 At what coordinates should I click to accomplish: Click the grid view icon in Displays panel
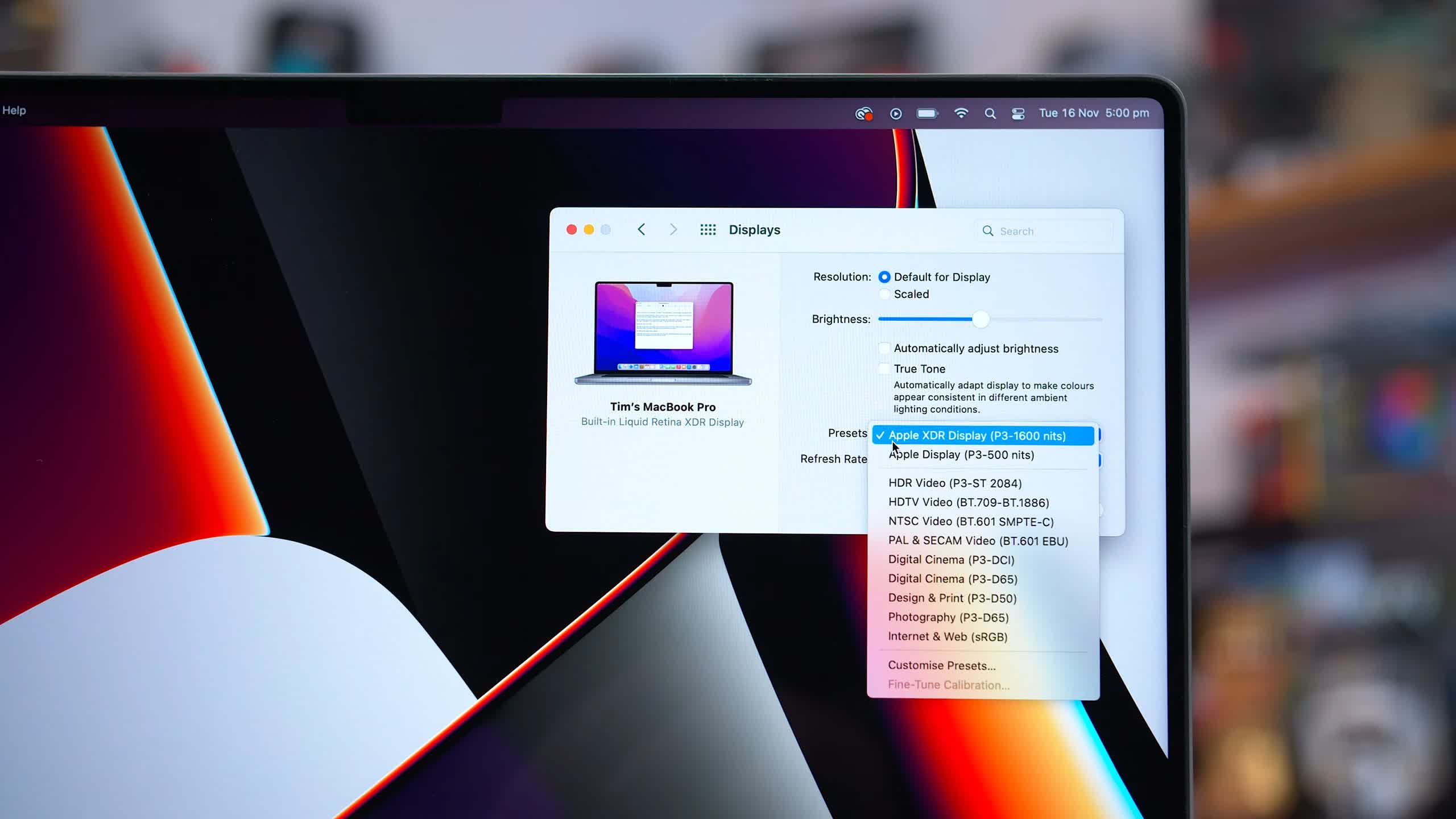[707, 229]
